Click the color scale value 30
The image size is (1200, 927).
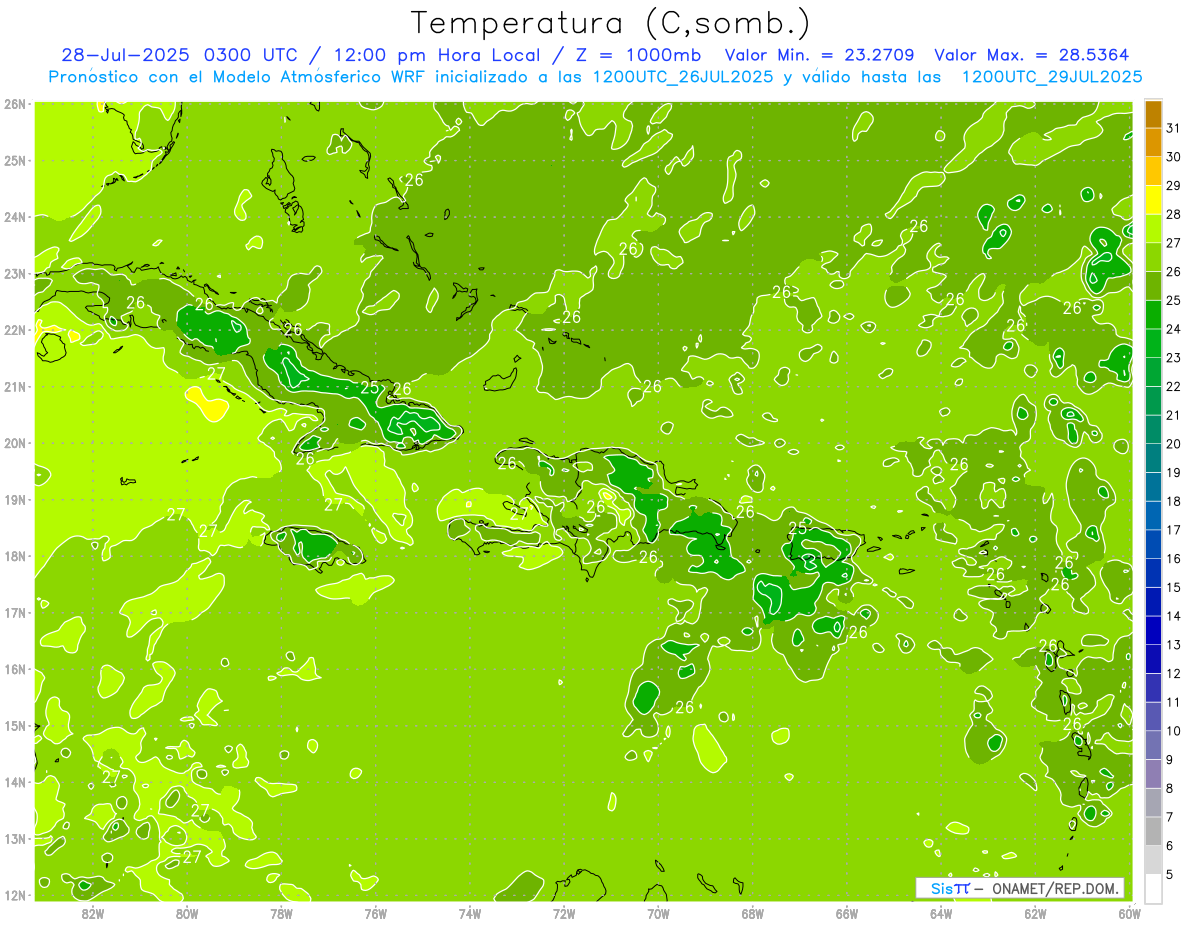click(x=1174, y=156)
